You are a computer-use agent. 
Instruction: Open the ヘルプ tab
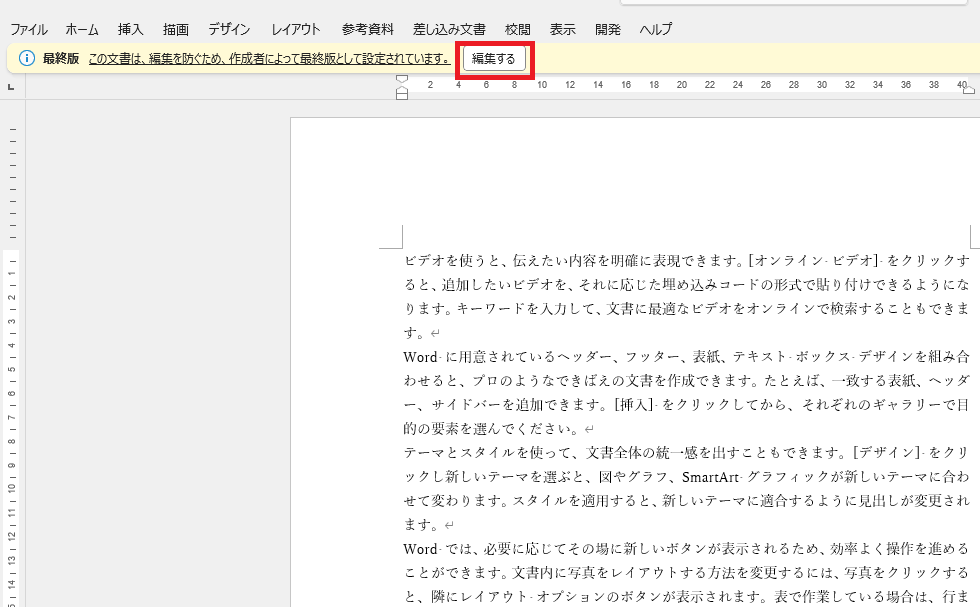656,29
